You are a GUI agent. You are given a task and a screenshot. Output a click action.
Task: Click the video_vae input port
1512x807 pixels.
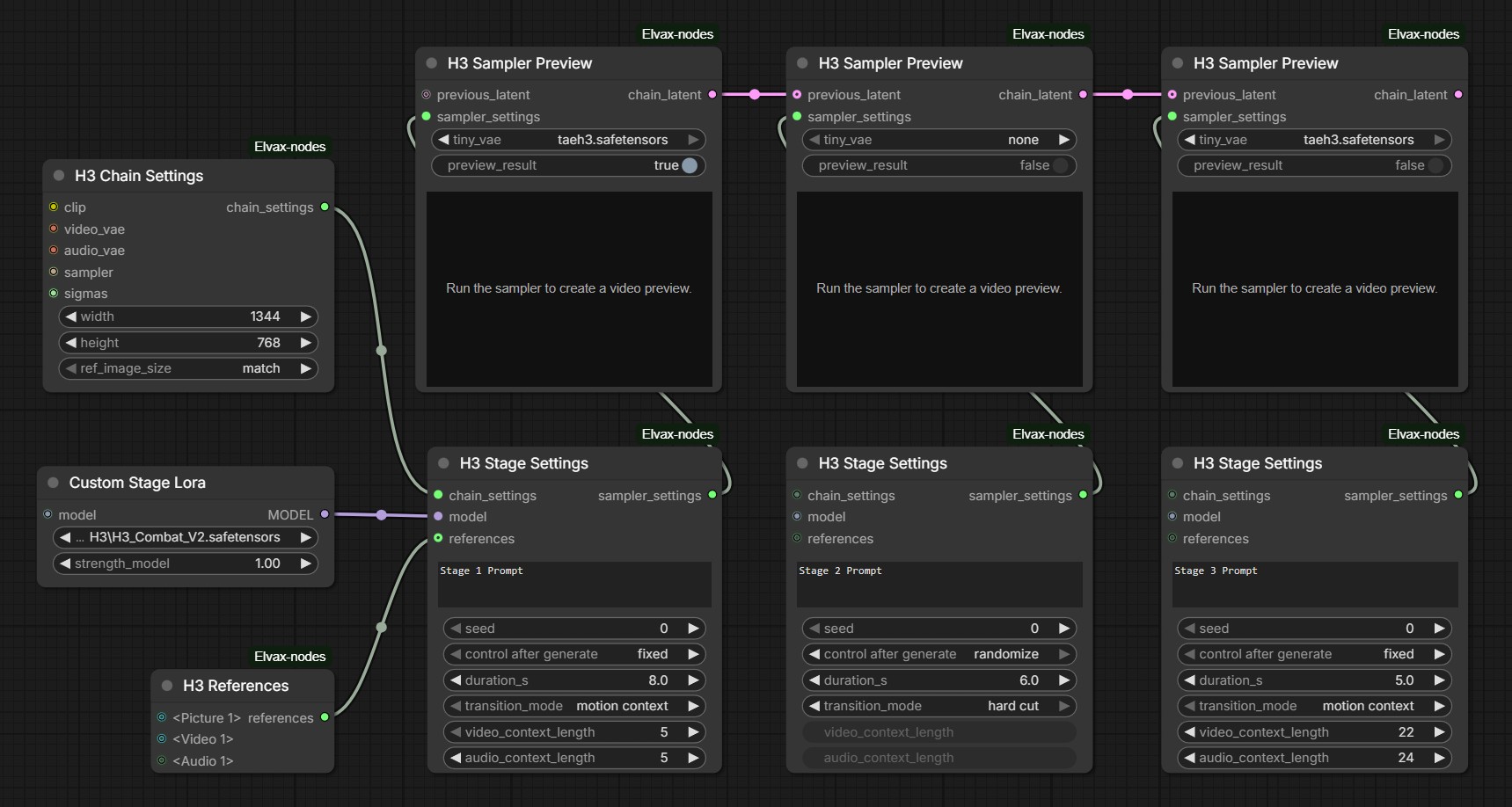coord(54,229)
